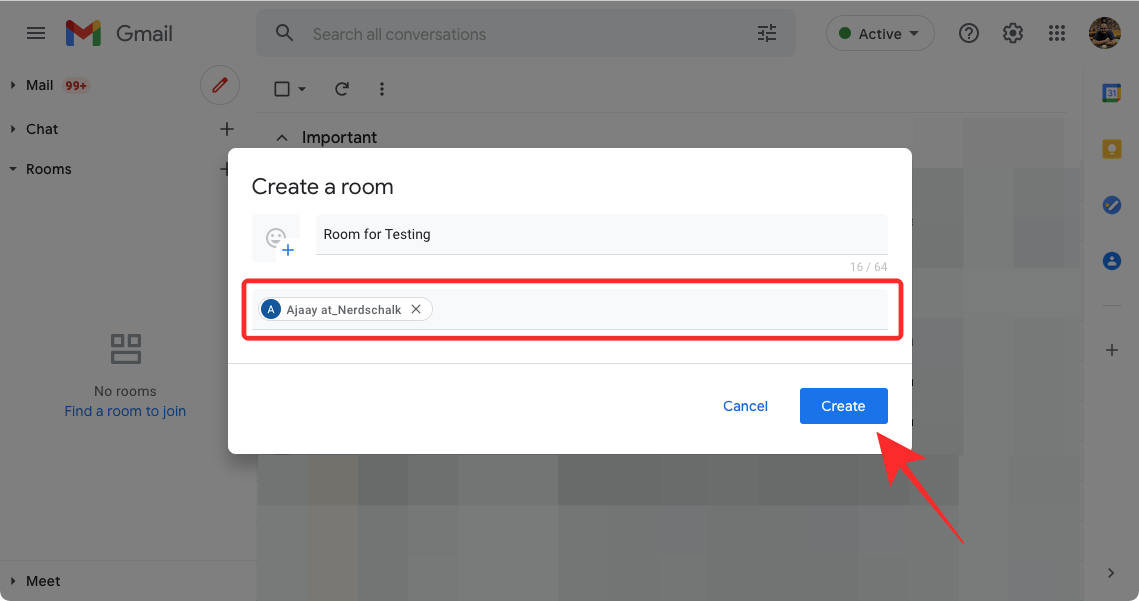The width and height of the screenshot is (1139, 601).
Task: Toggle the select all checkbox
Action: [x=282, y=89]
